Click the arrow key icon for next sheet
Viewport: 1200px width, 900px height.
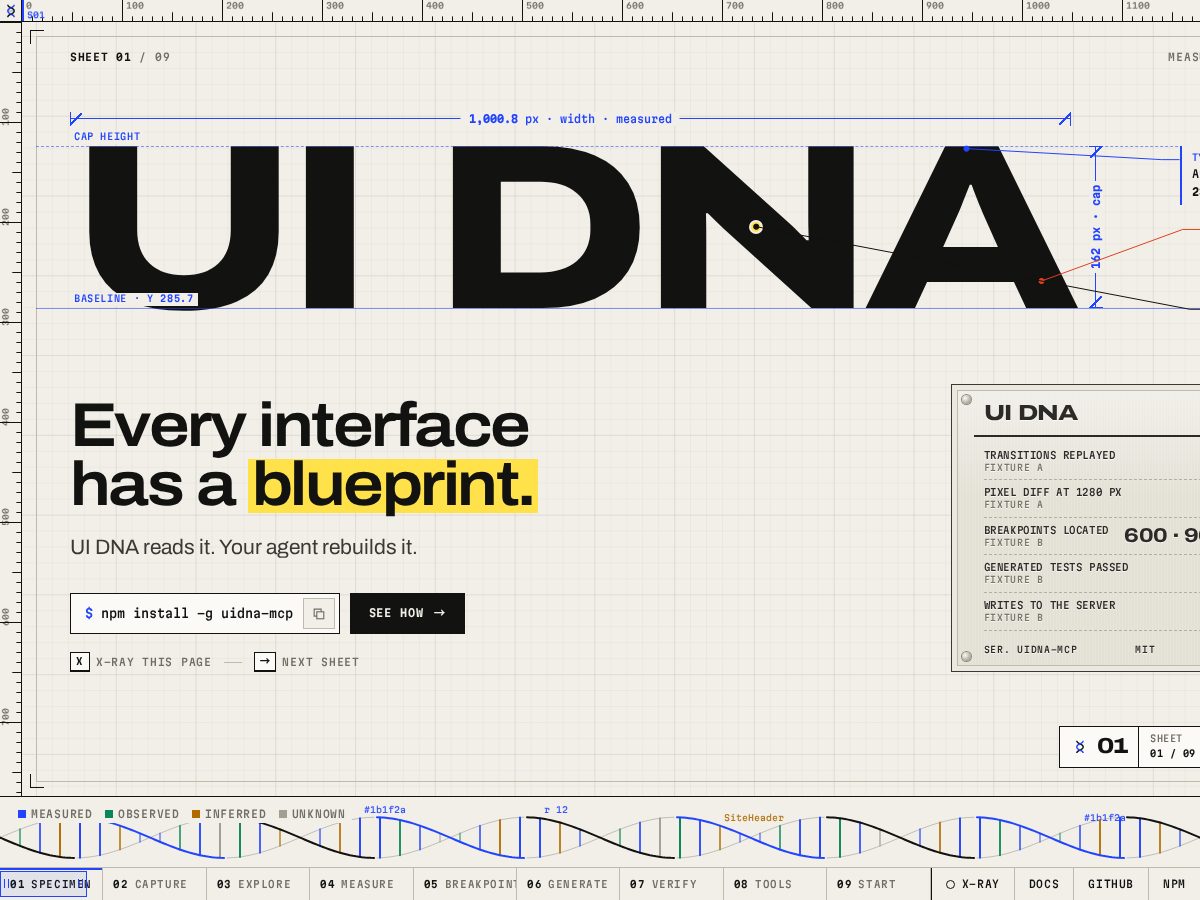(x=265, y=661)
